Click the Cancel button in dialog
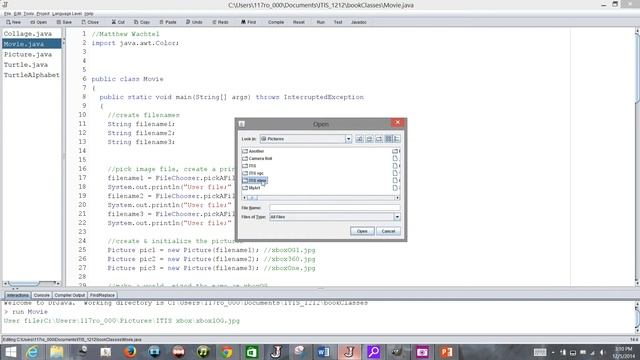Viewport: 640px width, 360px height. [388, 231]
